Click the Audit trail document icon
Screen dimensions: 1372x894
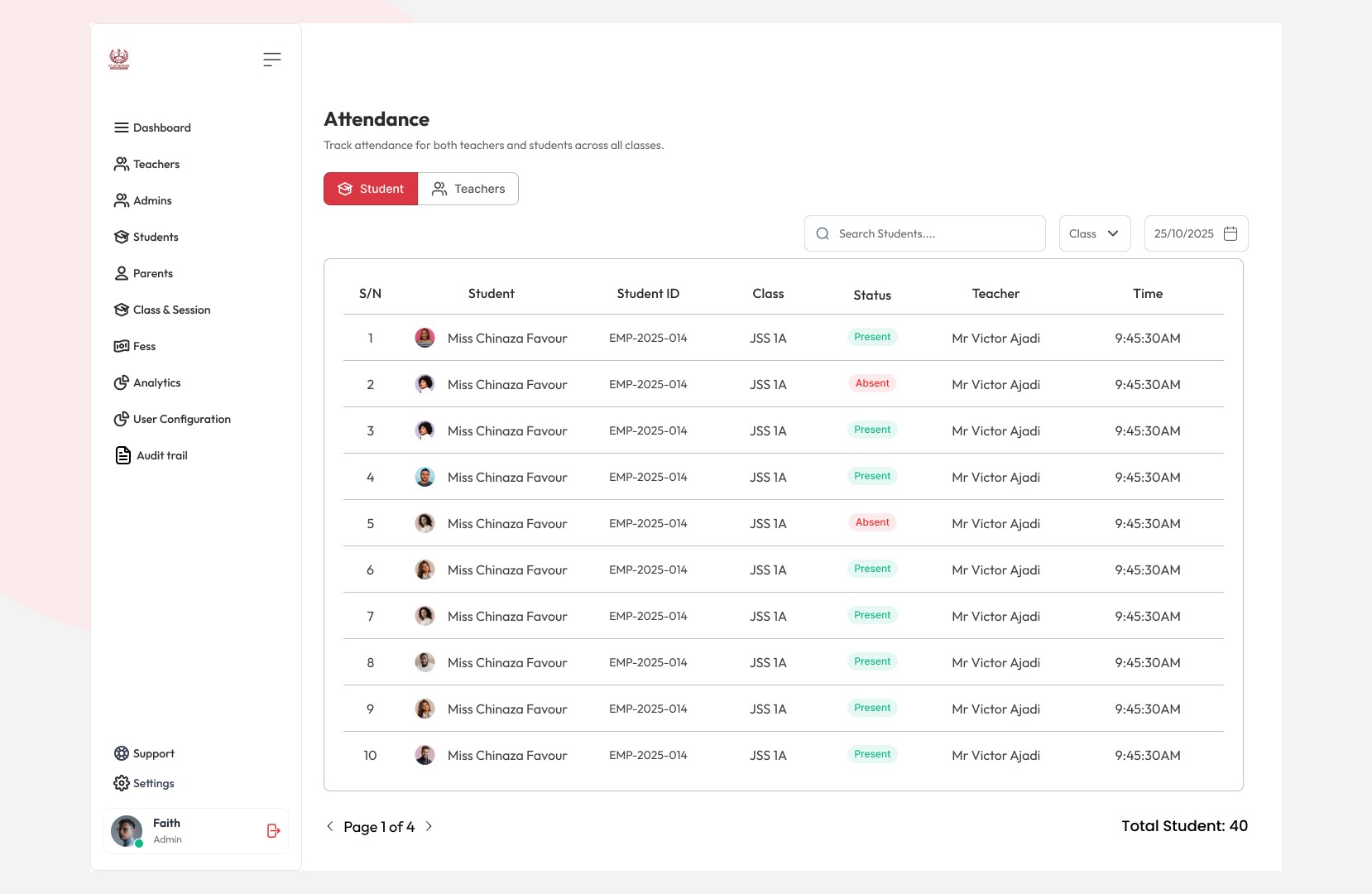tap(123, 455)
